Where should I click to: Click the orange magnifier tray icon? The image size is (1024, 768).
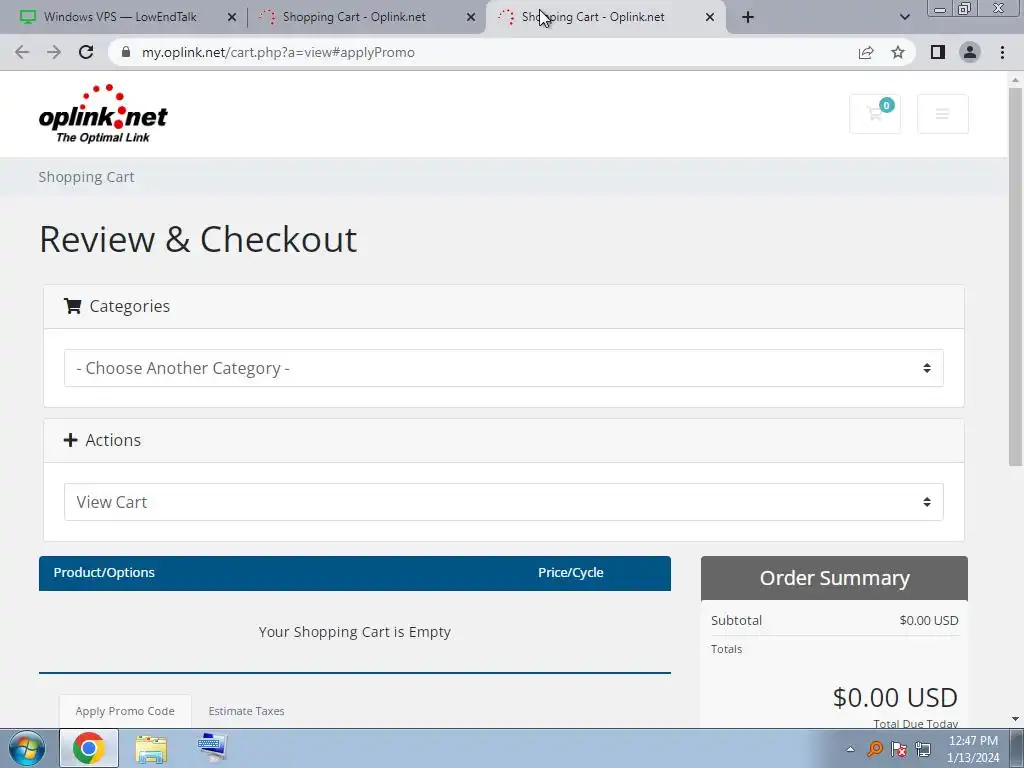[x=874, y=749]
